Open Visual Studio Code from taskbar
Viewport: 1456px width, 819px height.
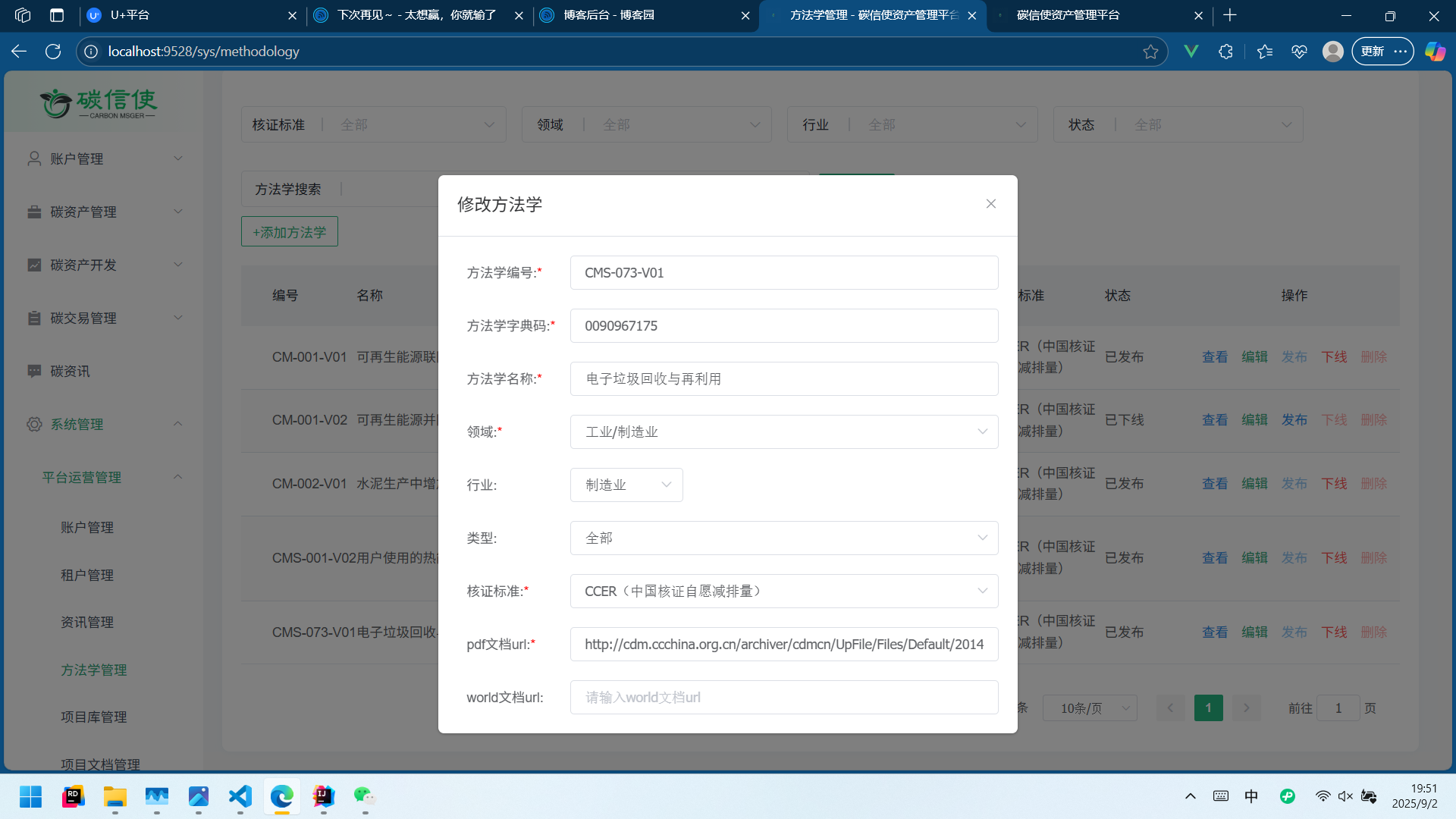[x=240, y=796]
